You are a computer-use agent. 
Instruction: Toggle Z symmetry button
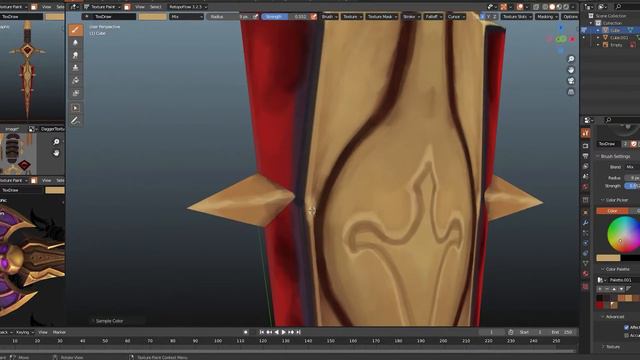pos(495,17)
